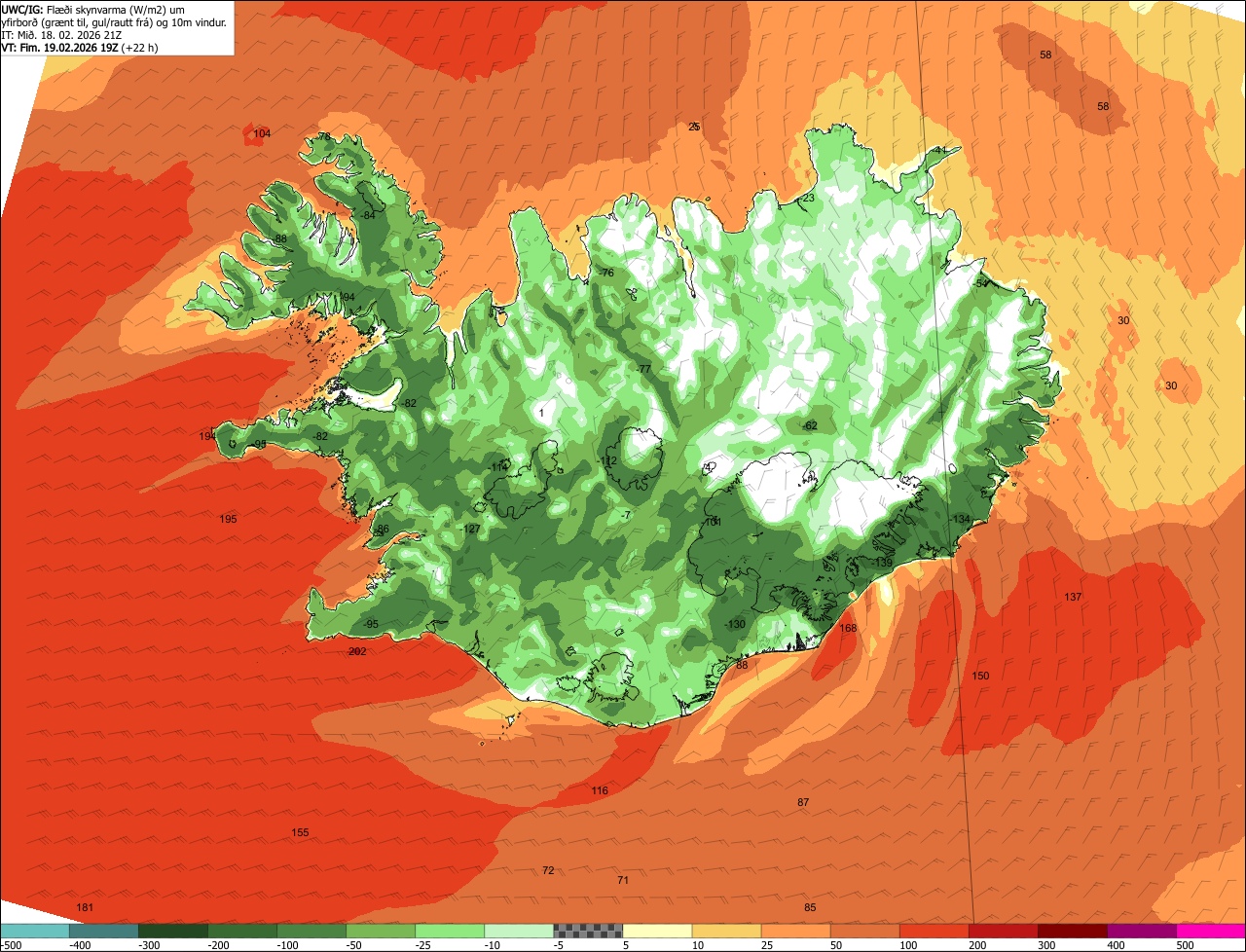Click the map value 23
The image size is (1246, 952).
tap(808, 198)
